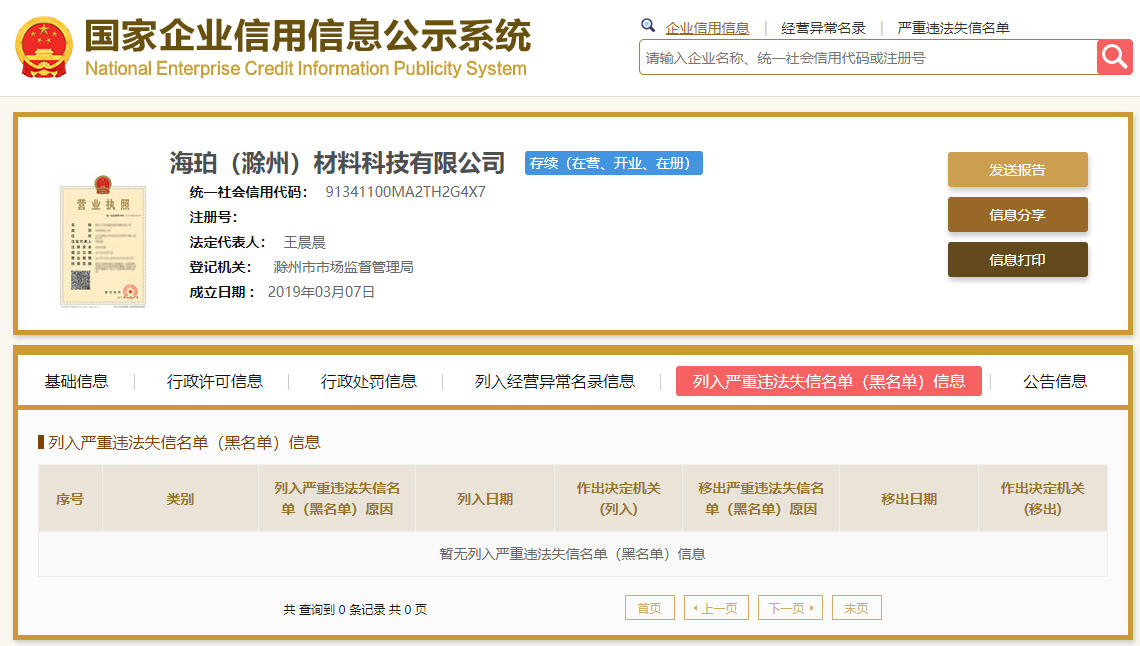Viewport: 1140px width, 646px height.
Task: Open the 列入严重违法失信名单（黑名单）信息 tab
Action: click(x=829, y=381)
